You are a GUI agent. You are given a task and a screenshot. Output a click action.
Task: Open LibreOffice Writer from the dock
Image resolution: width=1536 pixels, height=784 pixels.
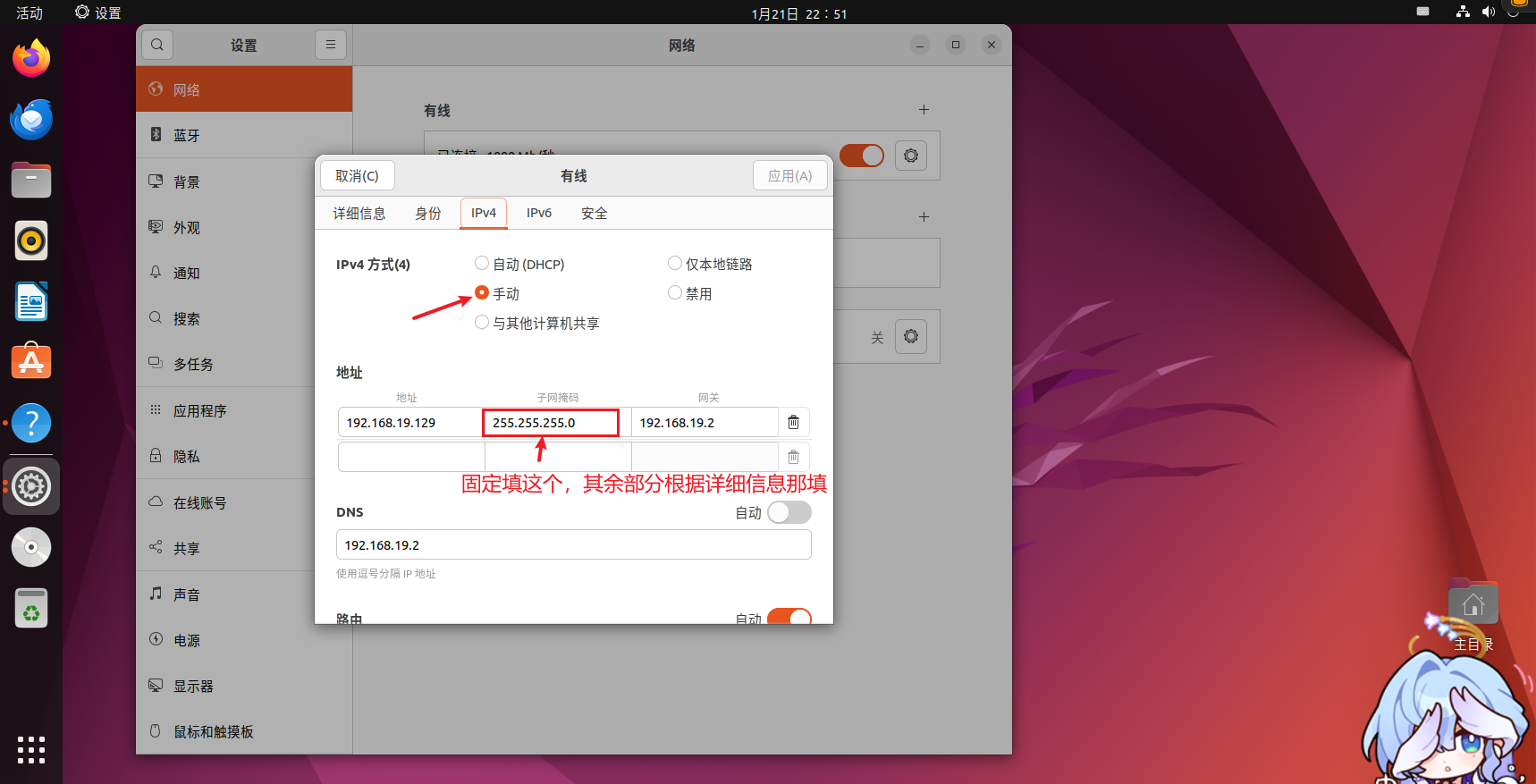coord(31,302)
